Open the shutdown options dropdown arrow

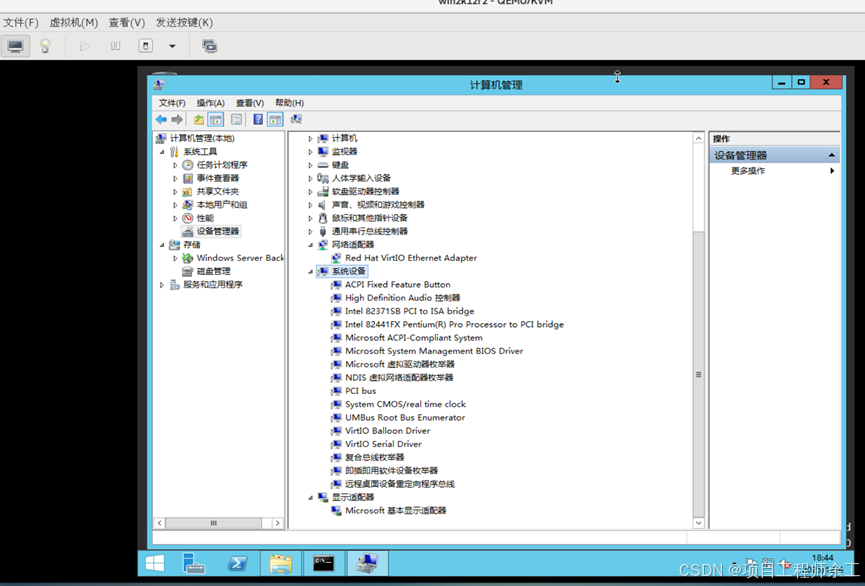pos(172,46)
